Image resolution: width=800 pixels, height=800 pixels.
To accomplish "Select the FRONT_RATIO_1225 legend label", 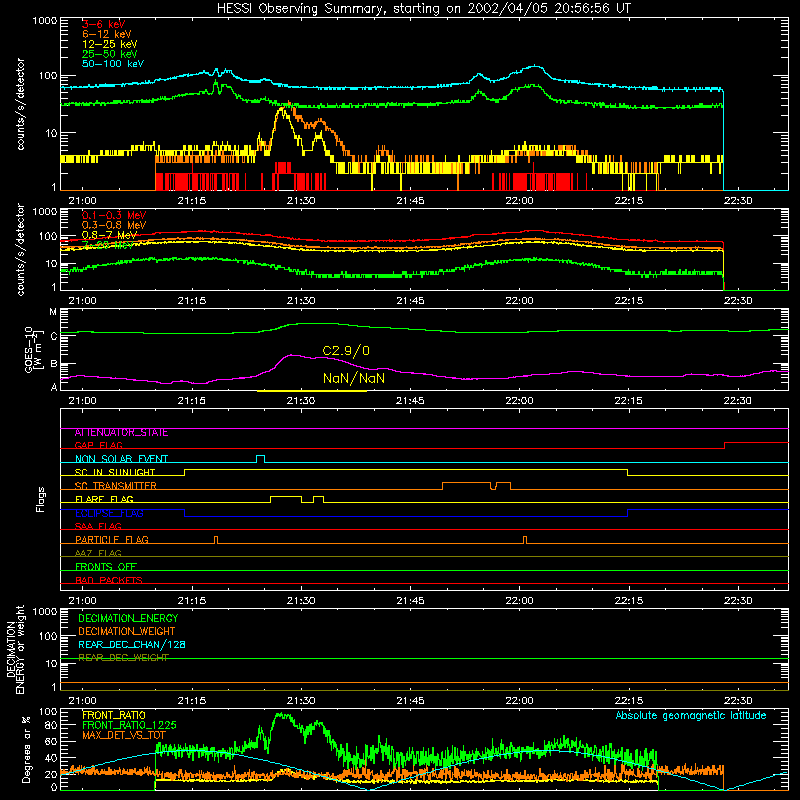I will (129, 725).
